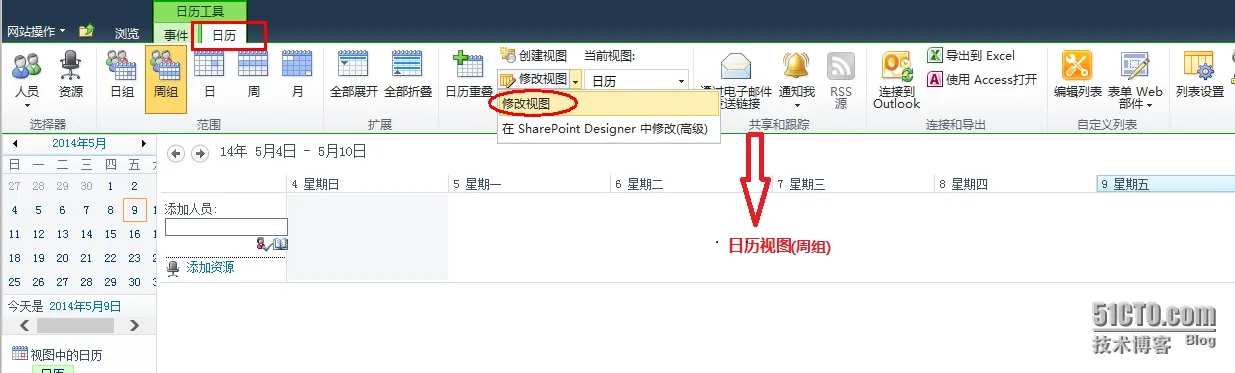This screenshot has width=1235, height=373.
Task: Click the 添加人员 input field
Action: coord(226,227)
